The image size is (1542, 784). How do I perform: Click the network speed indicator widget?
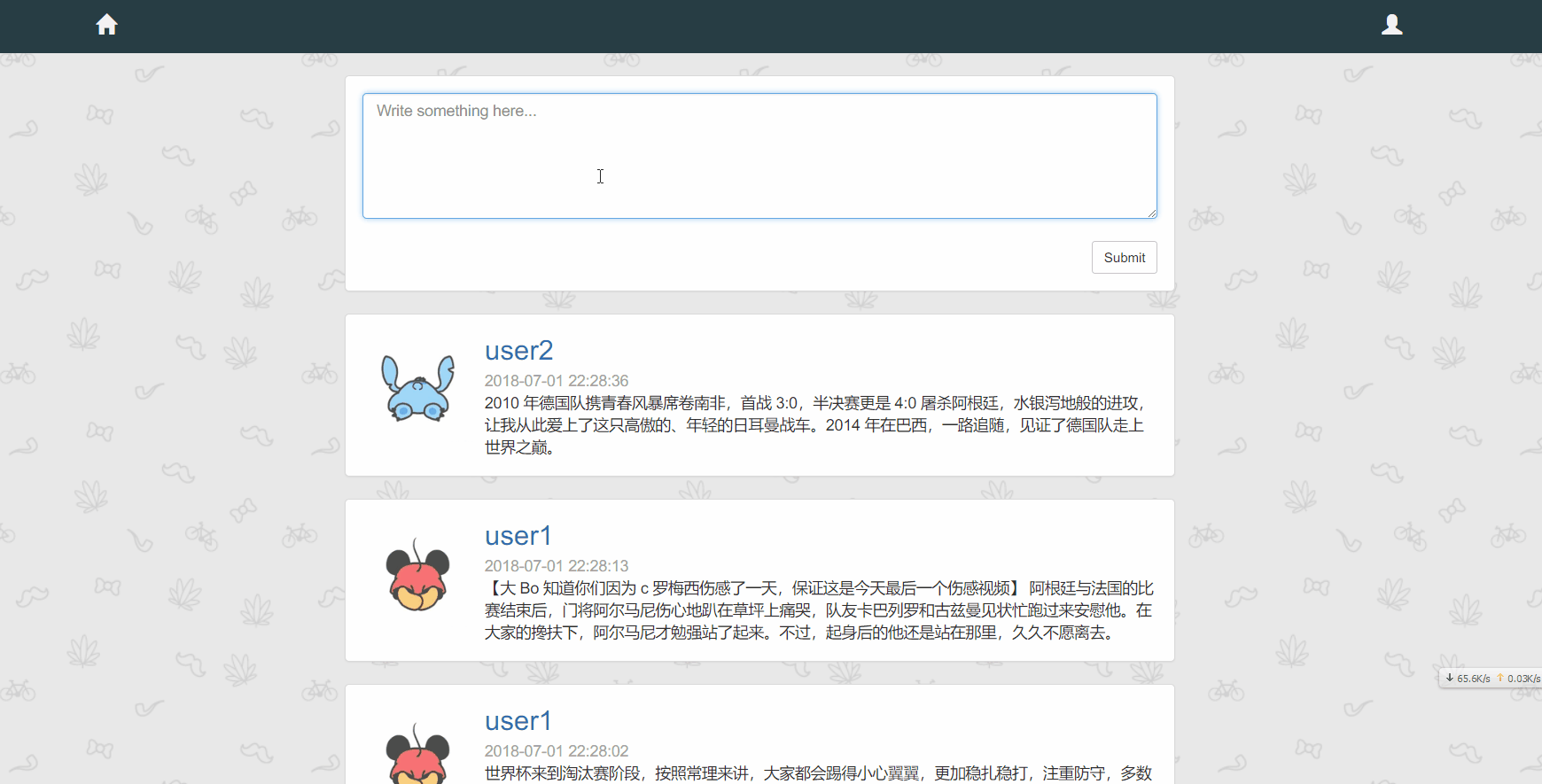pyautogui.click(x=1491, y=679)
